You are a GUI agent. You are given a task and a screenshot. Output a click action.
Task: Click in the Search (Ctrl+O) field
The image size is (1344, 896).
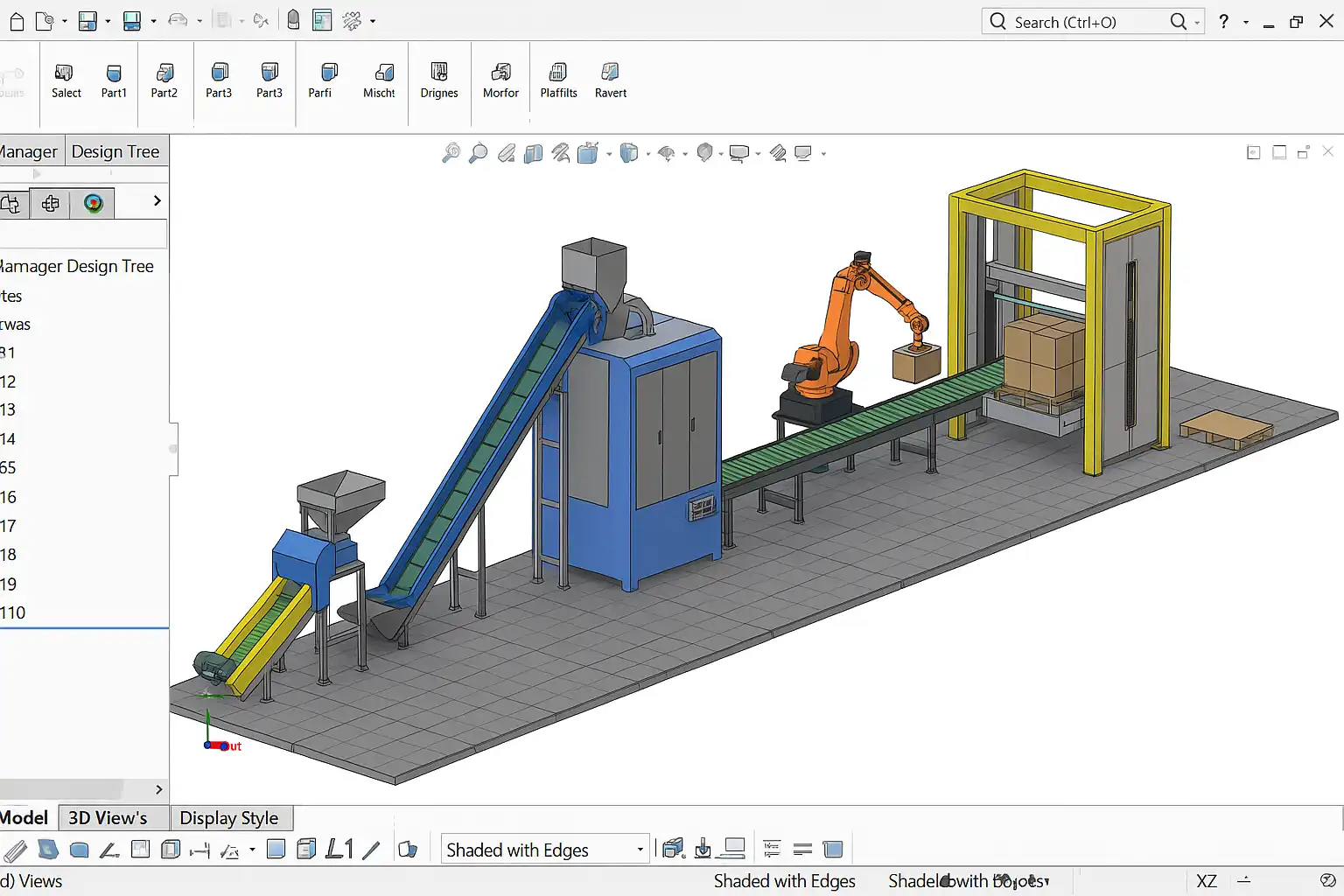(x=1085, y=22)
